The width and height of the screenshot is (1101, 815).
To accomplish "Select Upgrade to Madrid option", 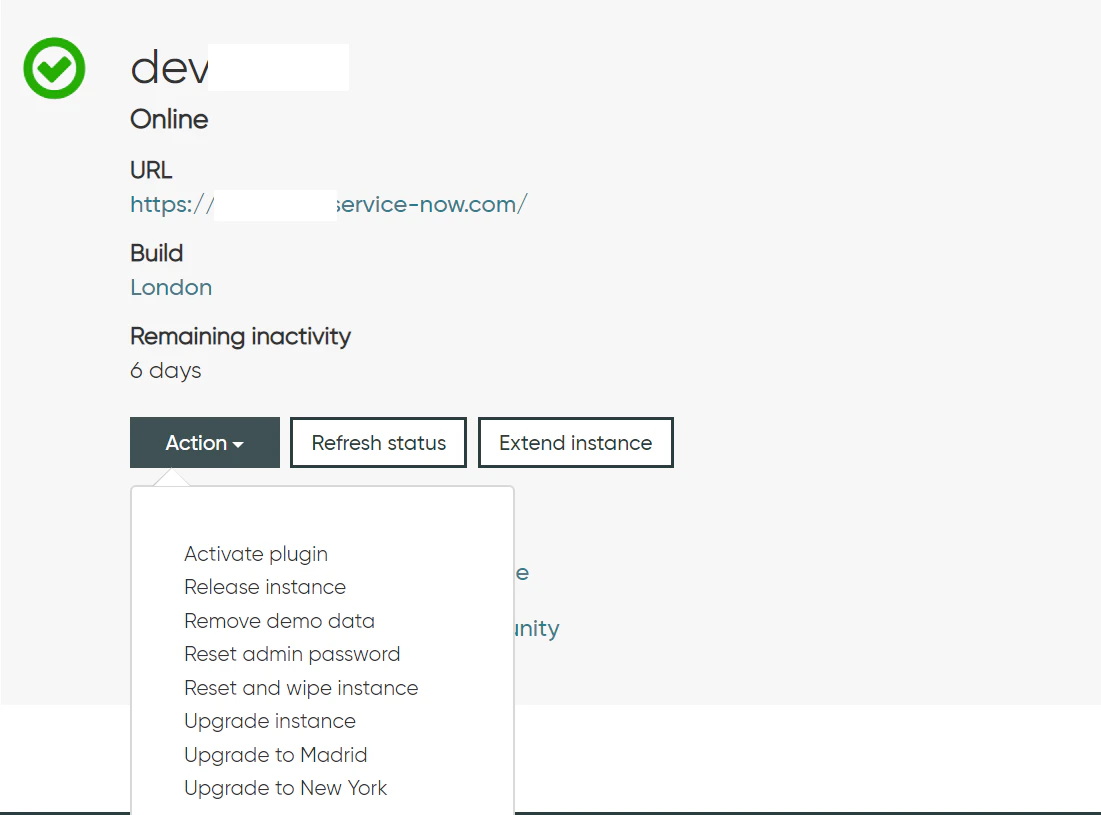I will coord(276,755).
